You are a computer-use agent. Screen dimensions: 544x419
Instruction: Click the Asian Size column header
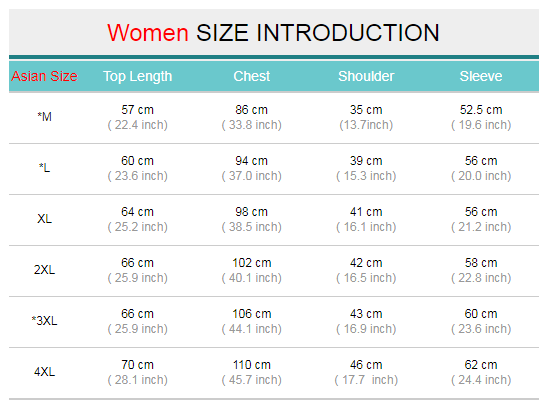pos(44,76)
